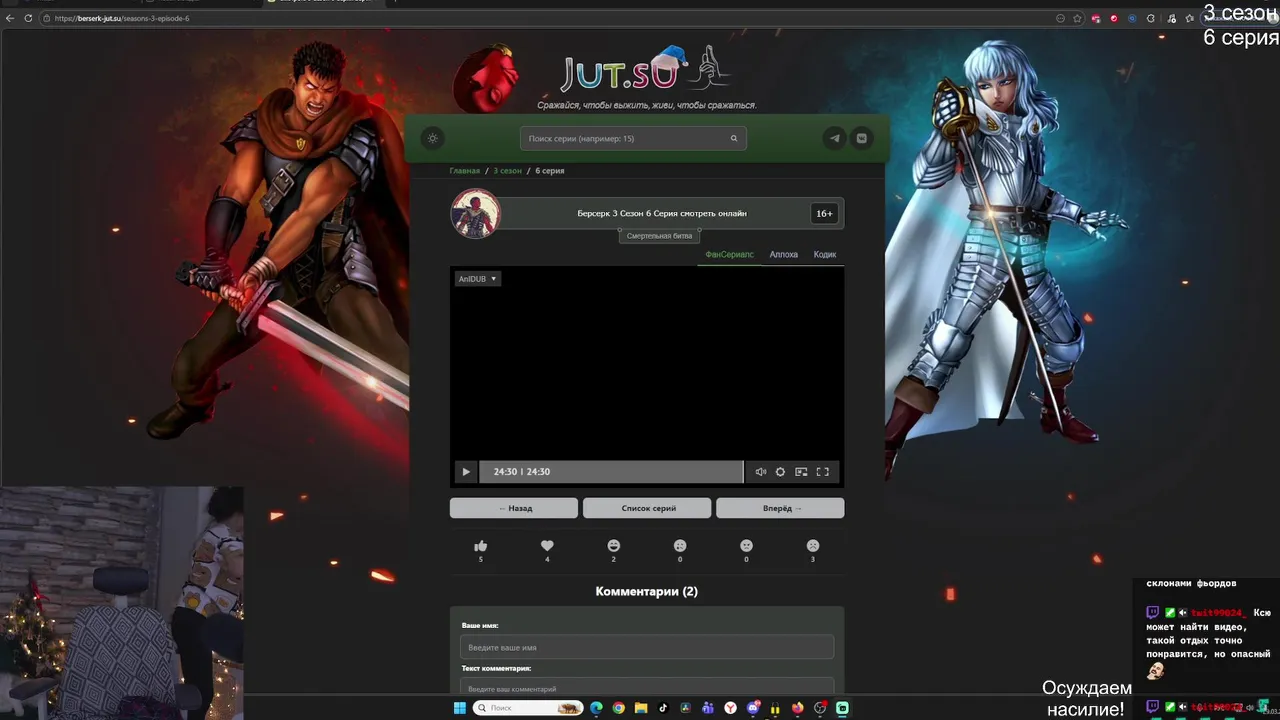Enter fullscreen in the video player
Image resolution: width=1280 pixels, height=720 pixels.
point(823,472)
